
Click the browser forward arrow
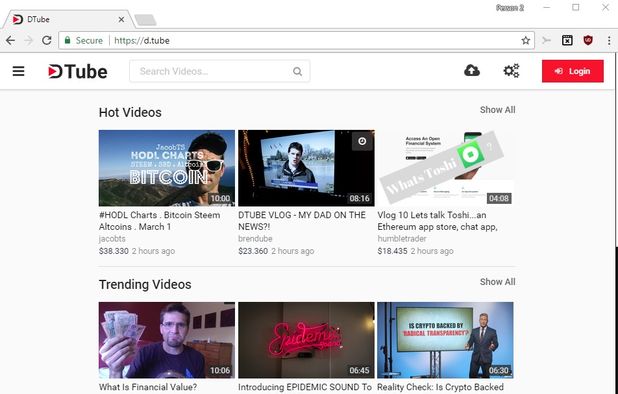(x=28, y=40)
